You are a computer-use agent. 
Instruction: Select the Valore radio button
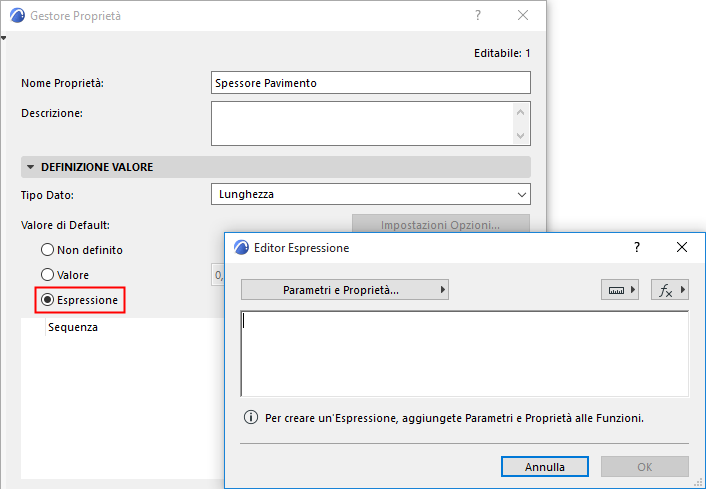[47, 274]
